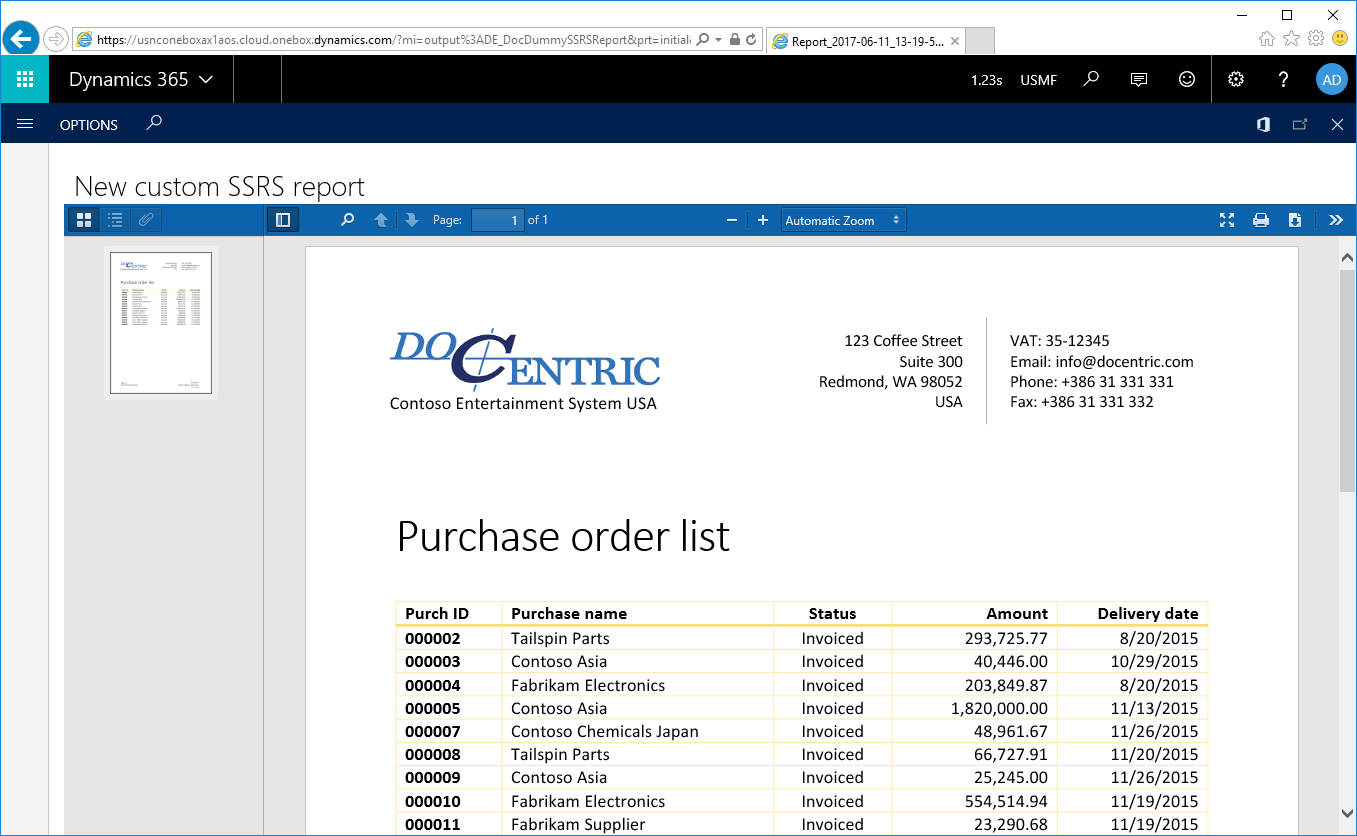Click the 'Delivery date' column header

[1148, 613]
